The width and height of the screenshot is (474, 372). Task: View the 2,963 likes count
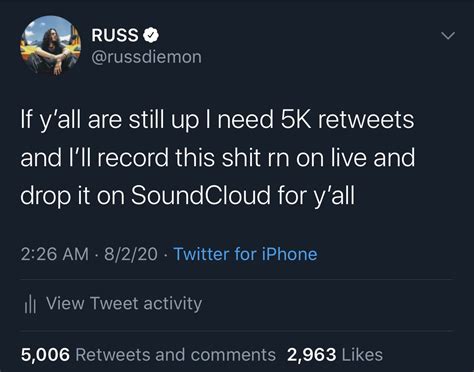[x=312, y=355]
